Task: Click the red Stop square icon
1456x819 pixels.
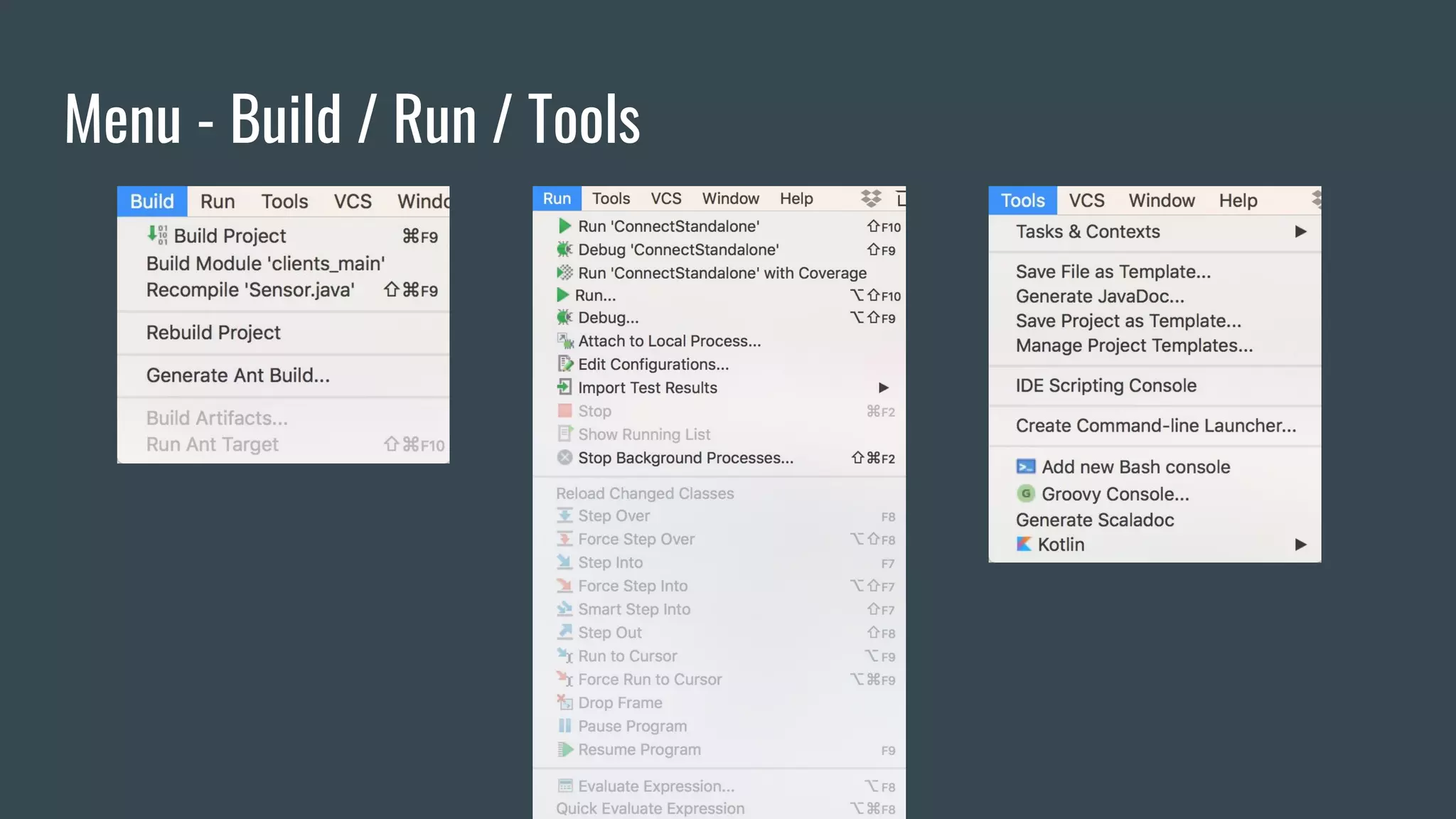Action: point(564,411)
